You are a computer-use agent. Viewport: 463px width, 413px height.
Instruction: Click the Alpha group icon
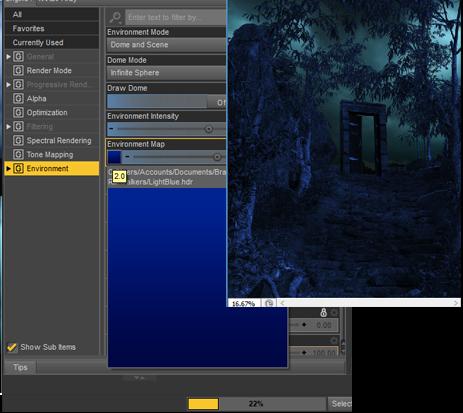click(x=18, y=99)
